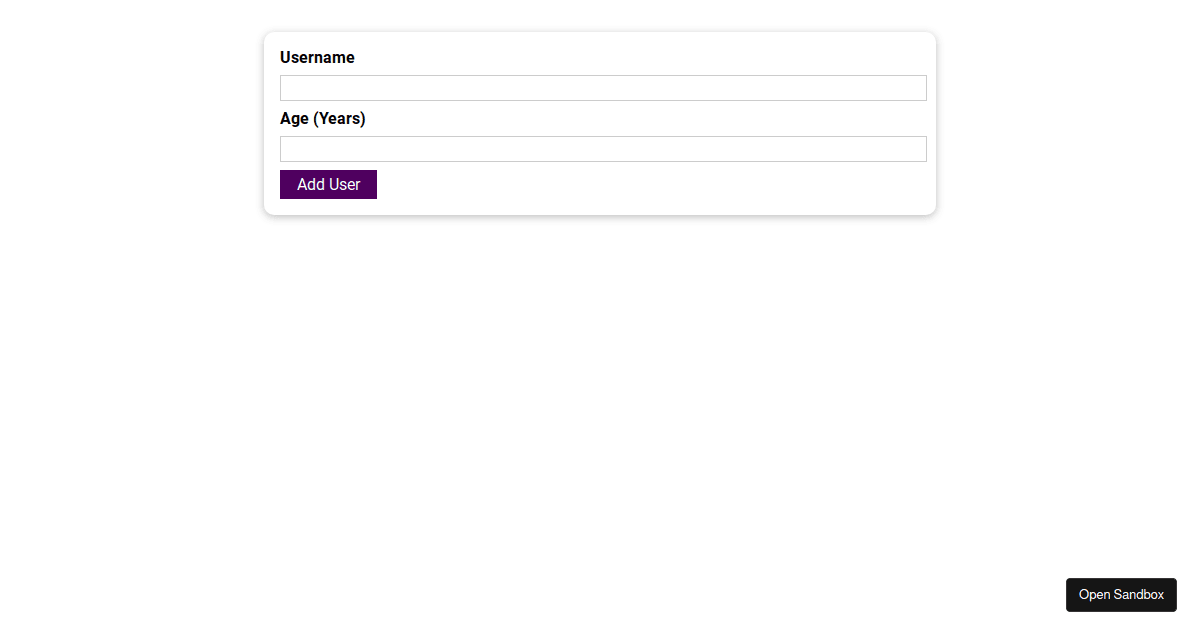Submit the form with Add User button

[x=328, y=185]
